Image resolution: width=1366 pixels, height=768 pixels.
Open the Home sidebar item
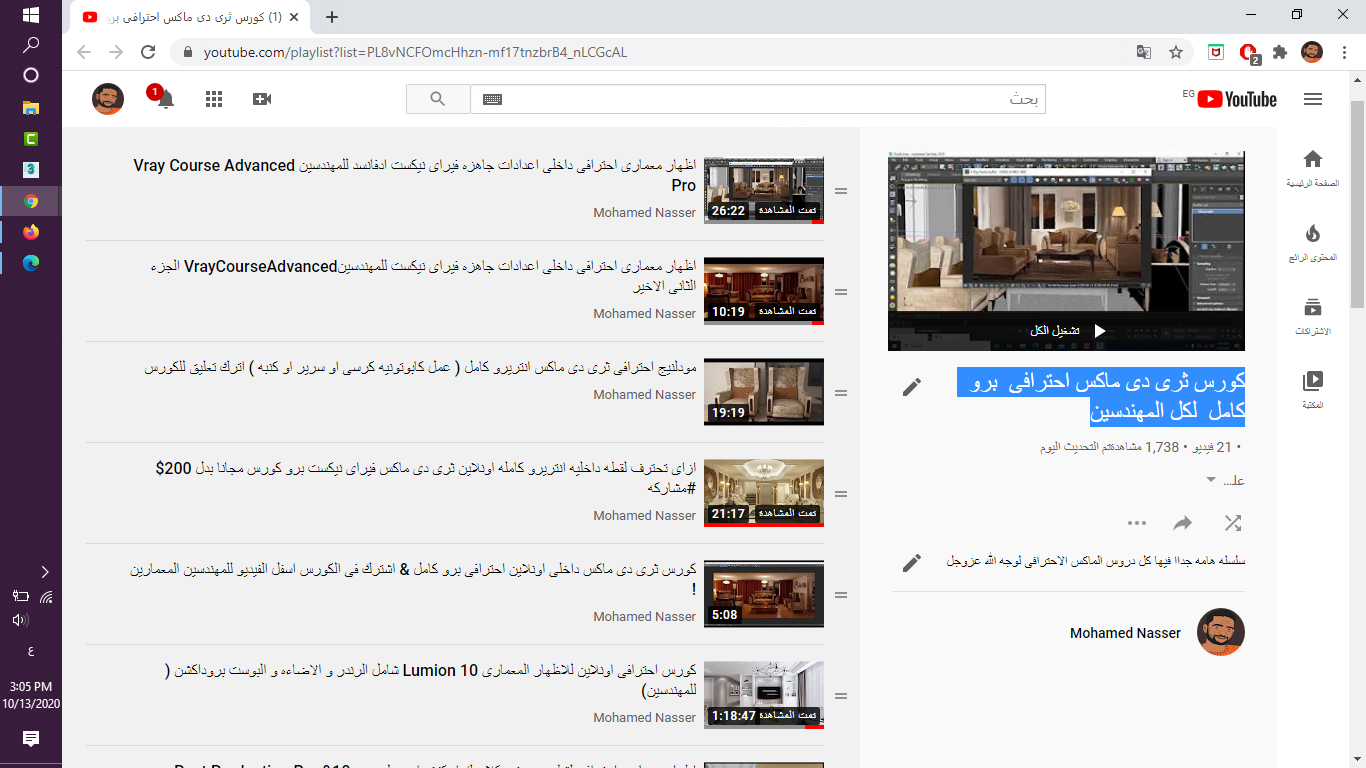(x=1313, y=168)
